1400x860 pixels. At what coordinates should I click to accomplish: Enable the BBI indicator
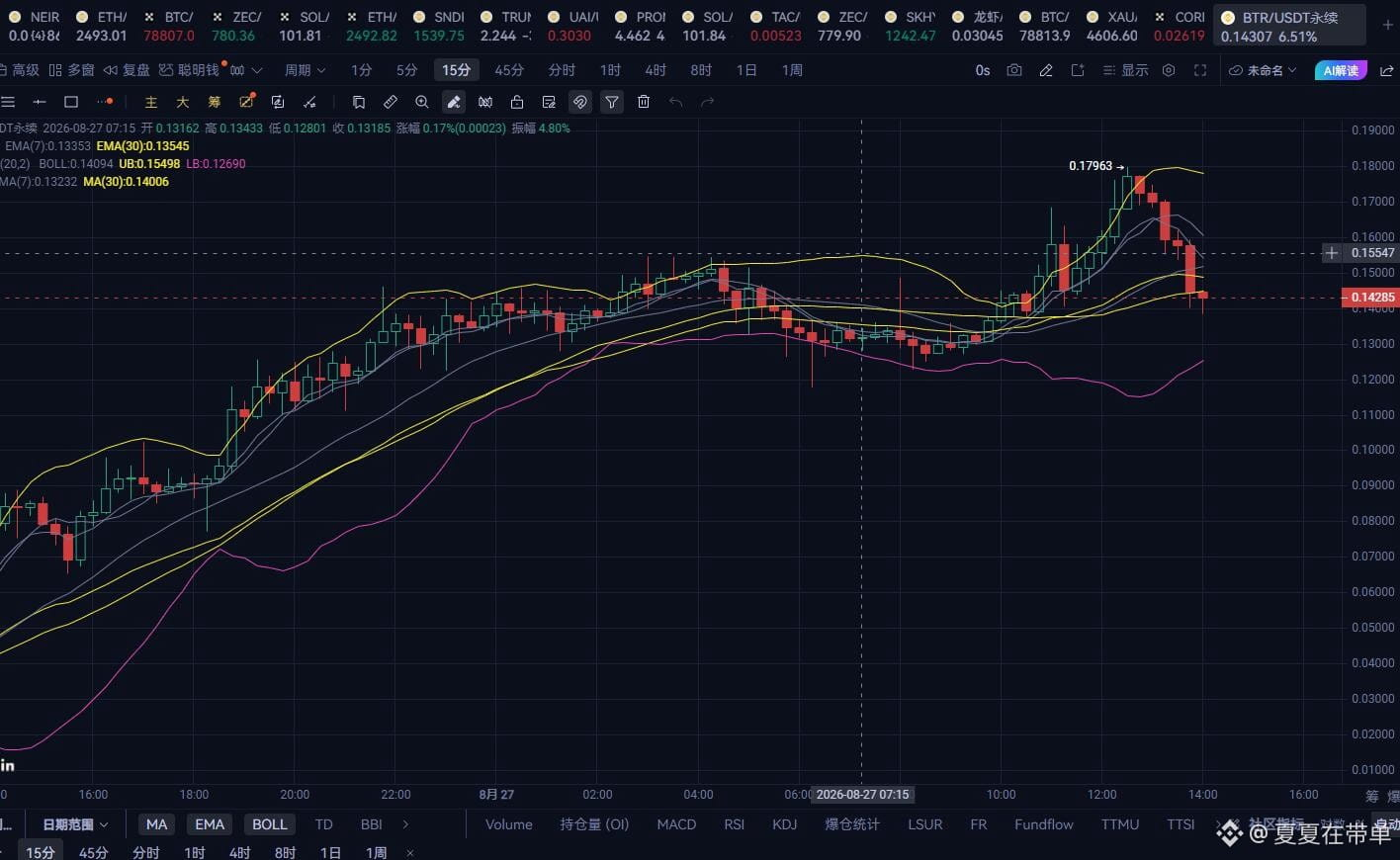pyautogui.click(x=371, y=824)
